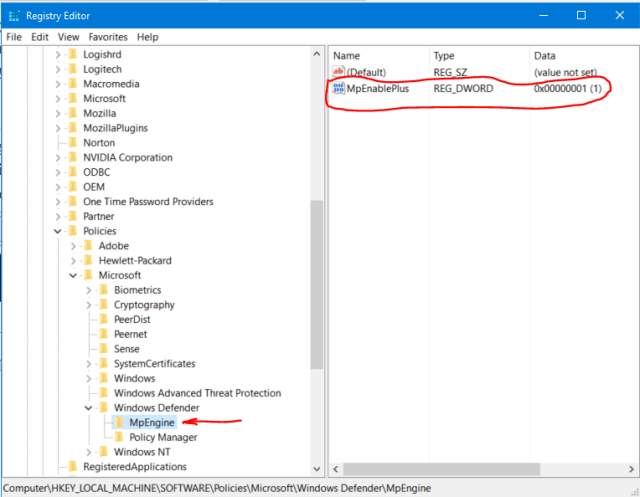Click the Registry Editor app icon in title bar
This screenshot has height=497, width=640.
(14, 16)
